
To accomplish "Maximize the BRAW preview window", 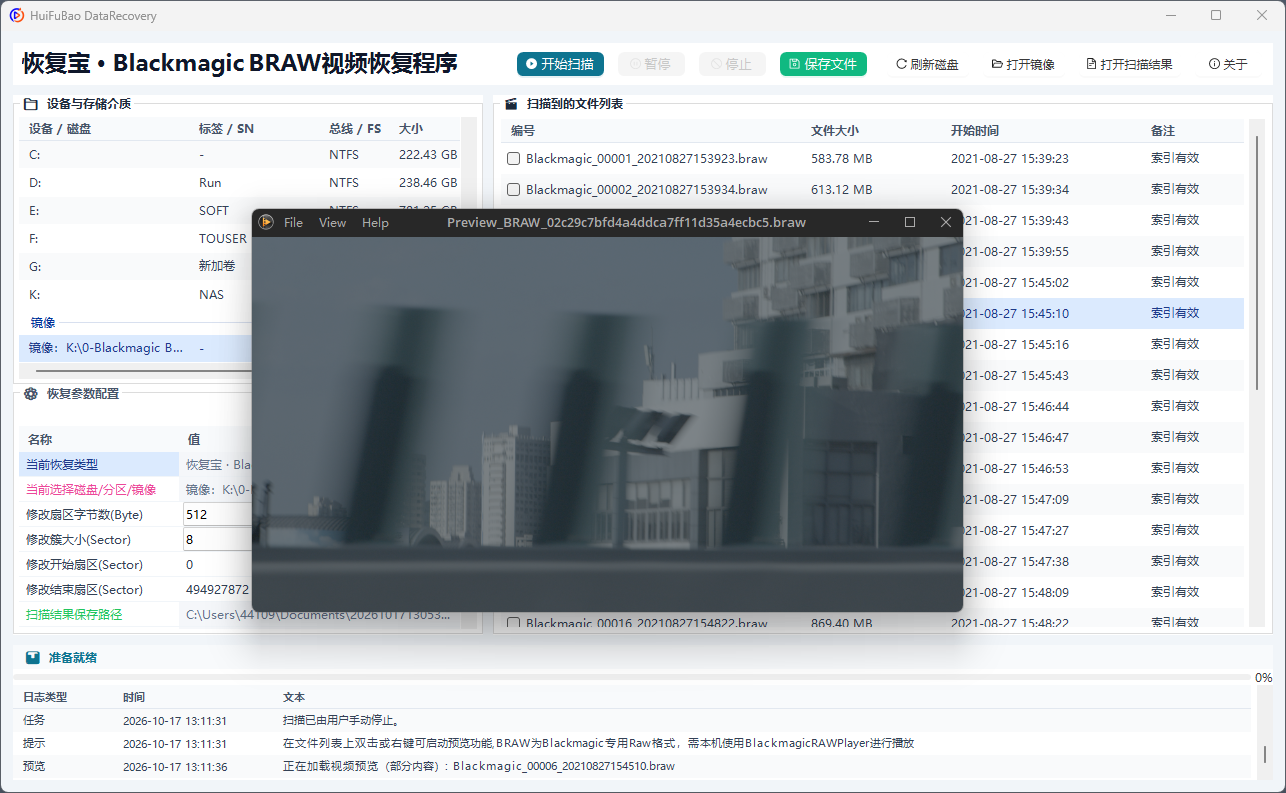I will pyautogui.click(x=910, y=222).
